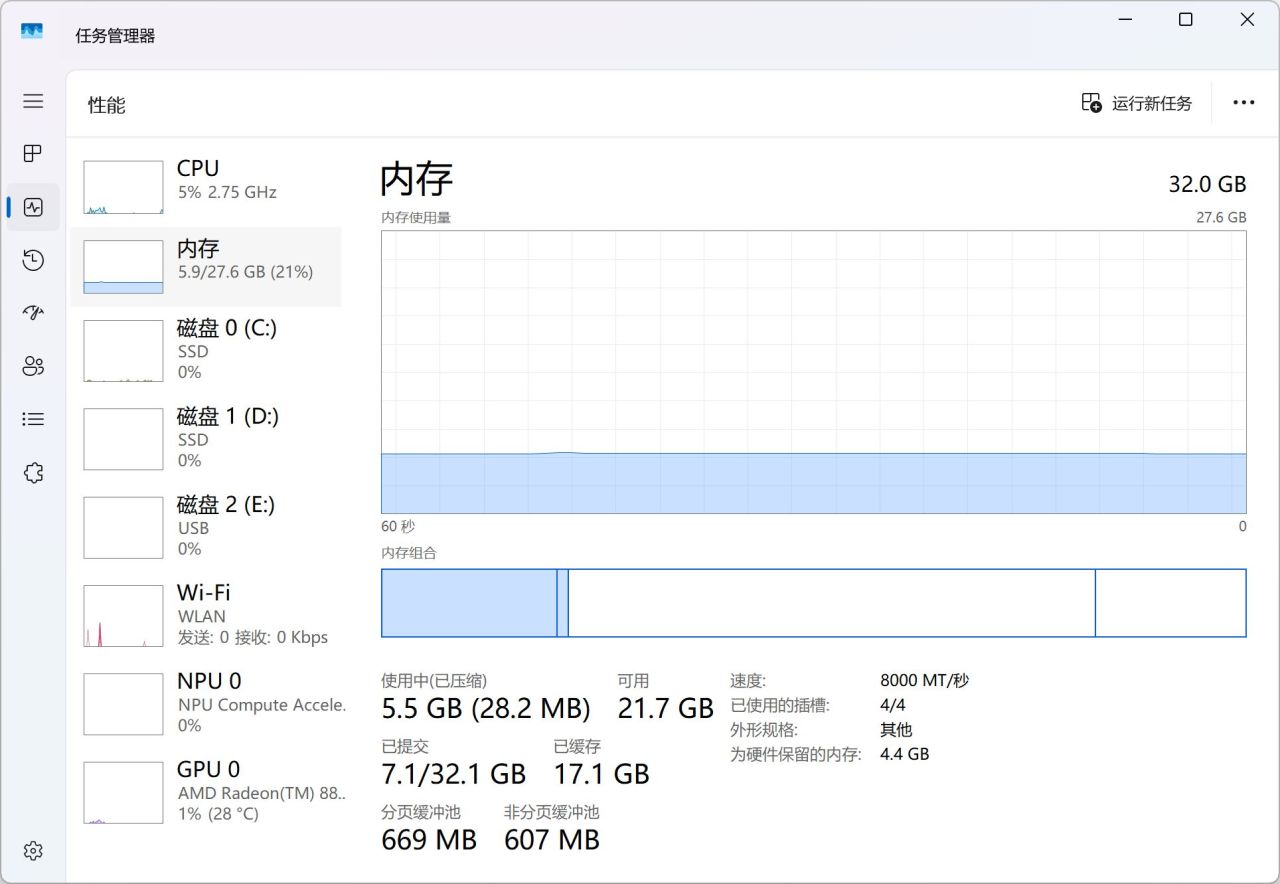Viewport: 1280px width, 884px height.
Task: Click Run new task button
Action: tap(1137, 103)
